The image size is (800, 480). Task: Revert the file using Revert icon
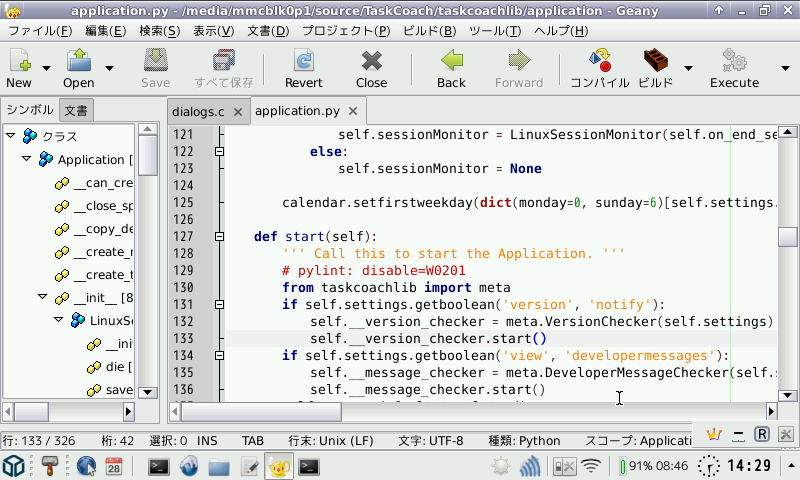click(304, 60)
